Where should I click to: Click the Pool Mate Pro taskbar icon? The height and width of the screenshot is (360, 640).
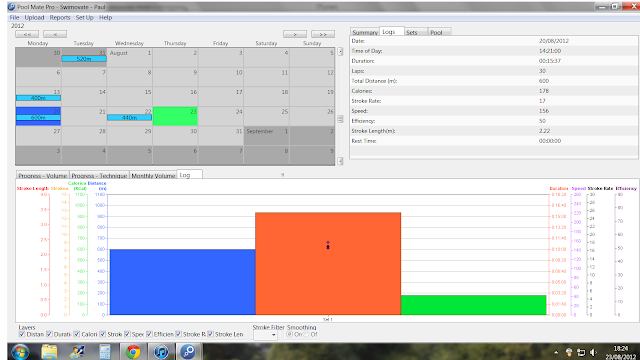[x=188, y=352]
